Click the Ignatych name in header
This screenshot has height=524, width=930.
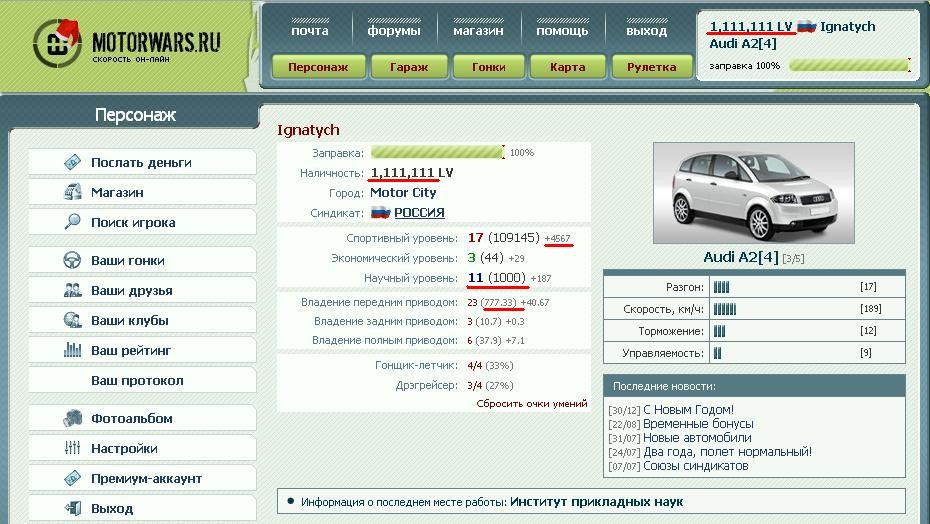pyautogui.click(x=848, y=27)
